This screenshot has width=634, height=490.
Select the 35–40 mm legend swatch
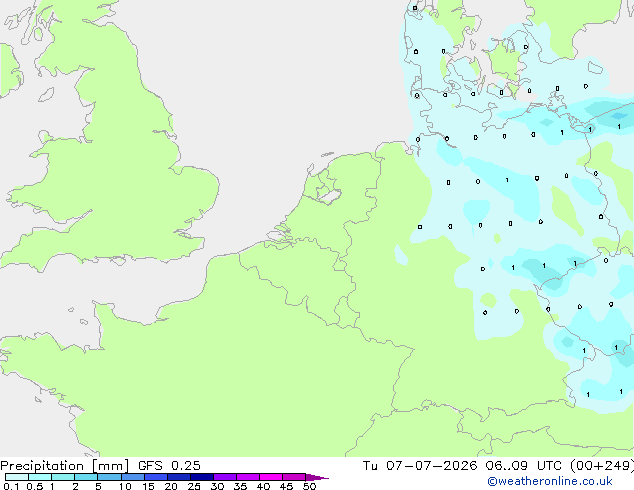click(x=247, y=477)
